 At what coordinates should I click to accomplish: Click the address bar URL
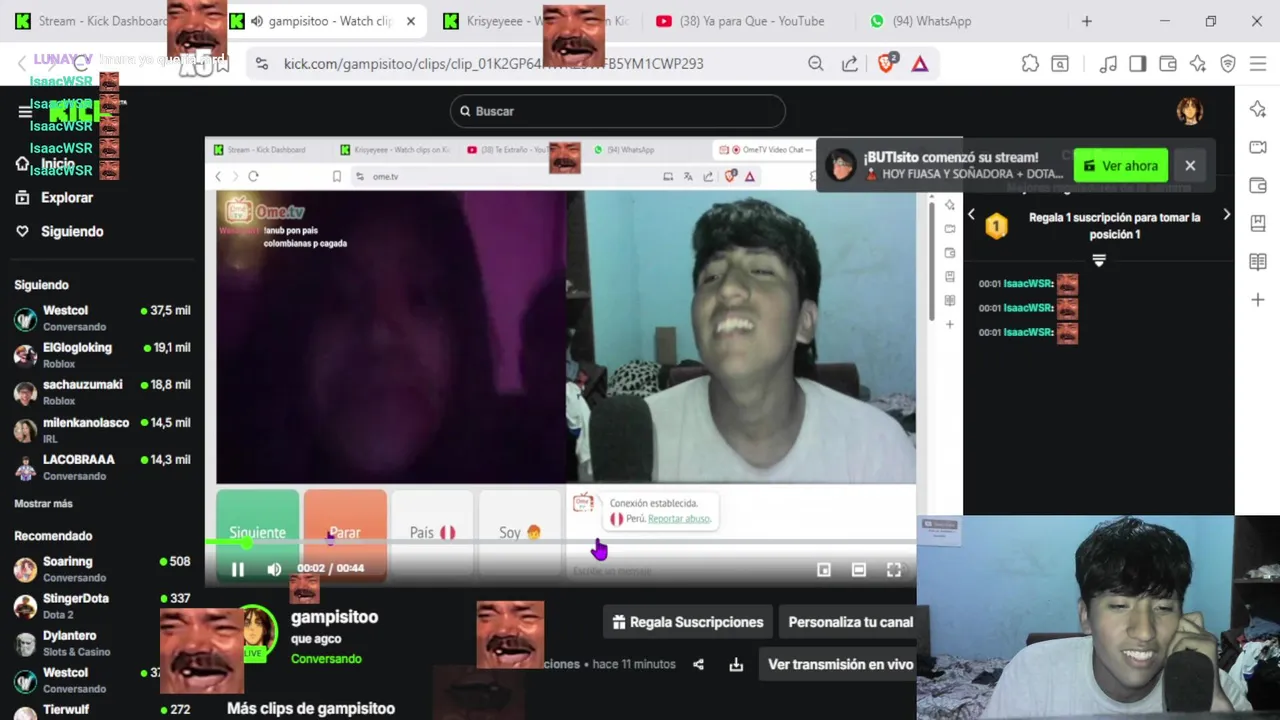tap(494, 64)
